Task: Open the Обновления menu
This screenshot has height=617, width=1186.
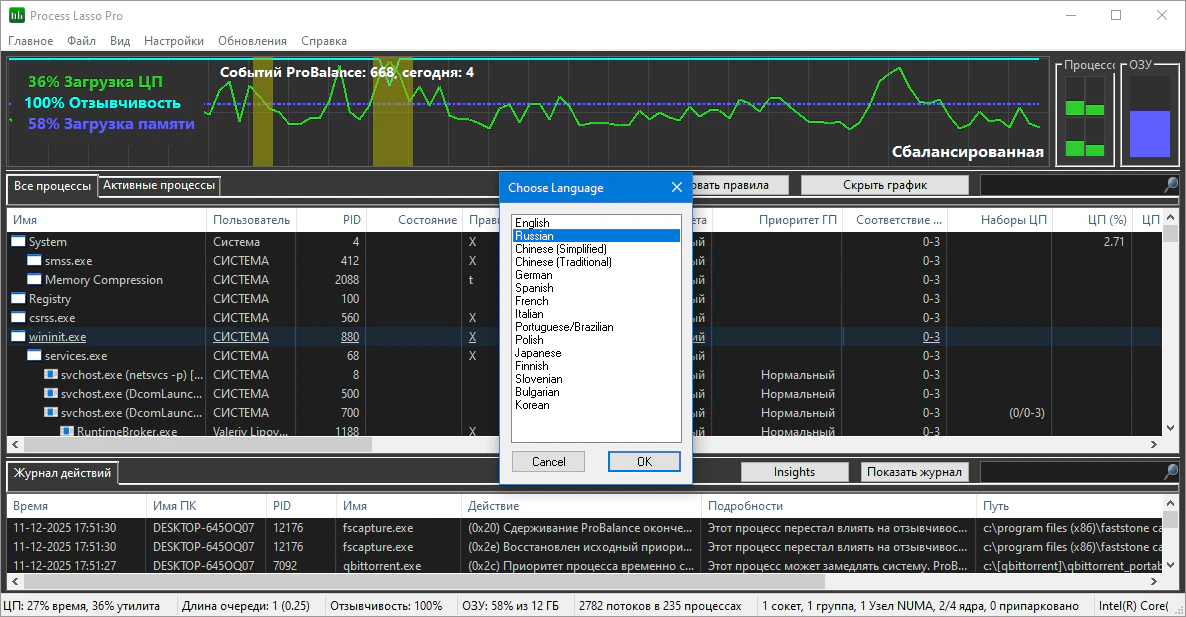Action: coord(252,41)
